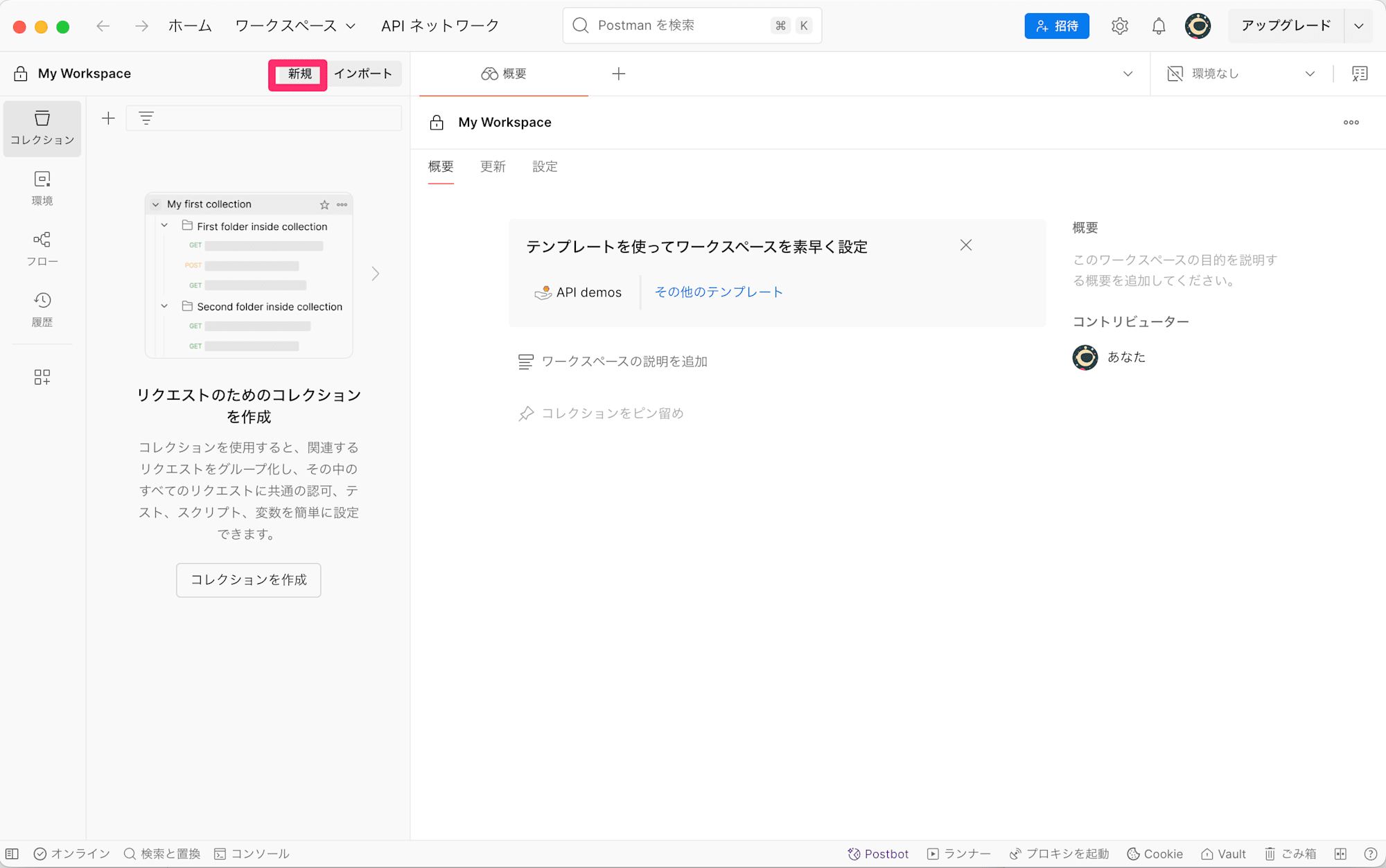Open その他のテンプレート link
The image size is (1386, 868).
pyautogui.click(x=719, y=292)
